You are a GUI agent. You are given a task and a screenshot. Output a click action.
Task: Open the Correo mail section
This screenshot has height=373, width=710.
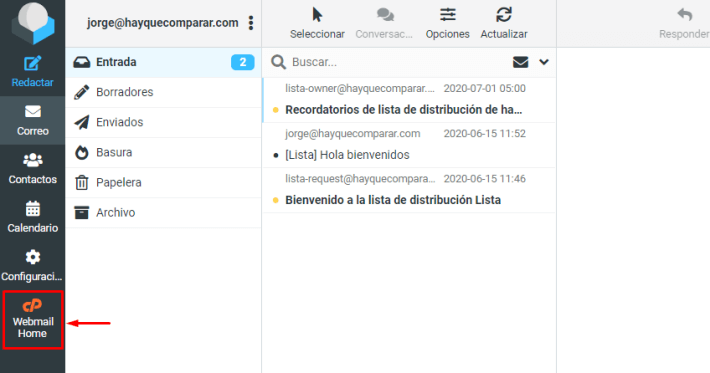[x=33, y=120]
